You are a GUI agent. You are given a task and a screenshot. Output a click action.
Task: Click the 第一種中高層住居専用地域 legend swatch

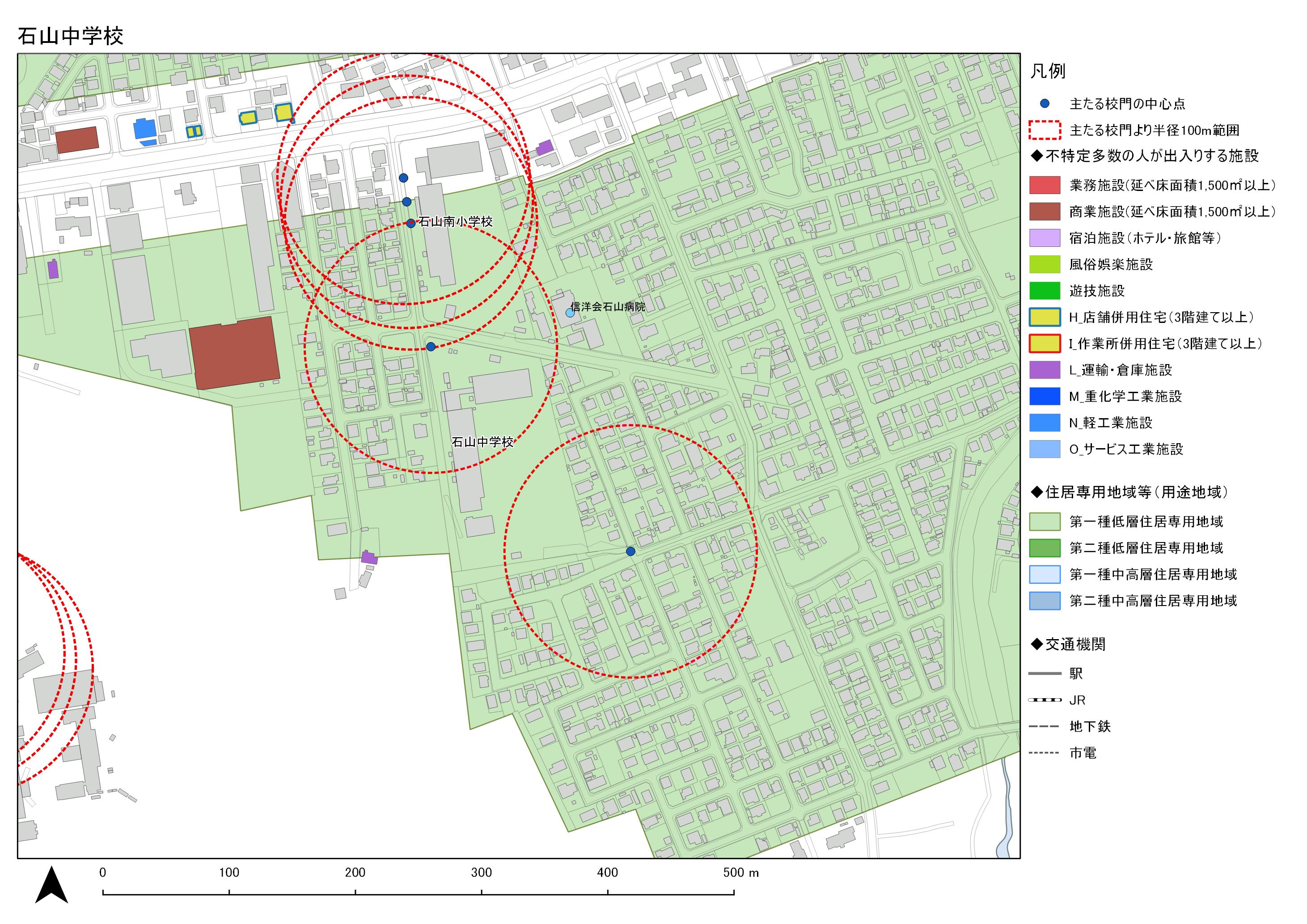1045,574
